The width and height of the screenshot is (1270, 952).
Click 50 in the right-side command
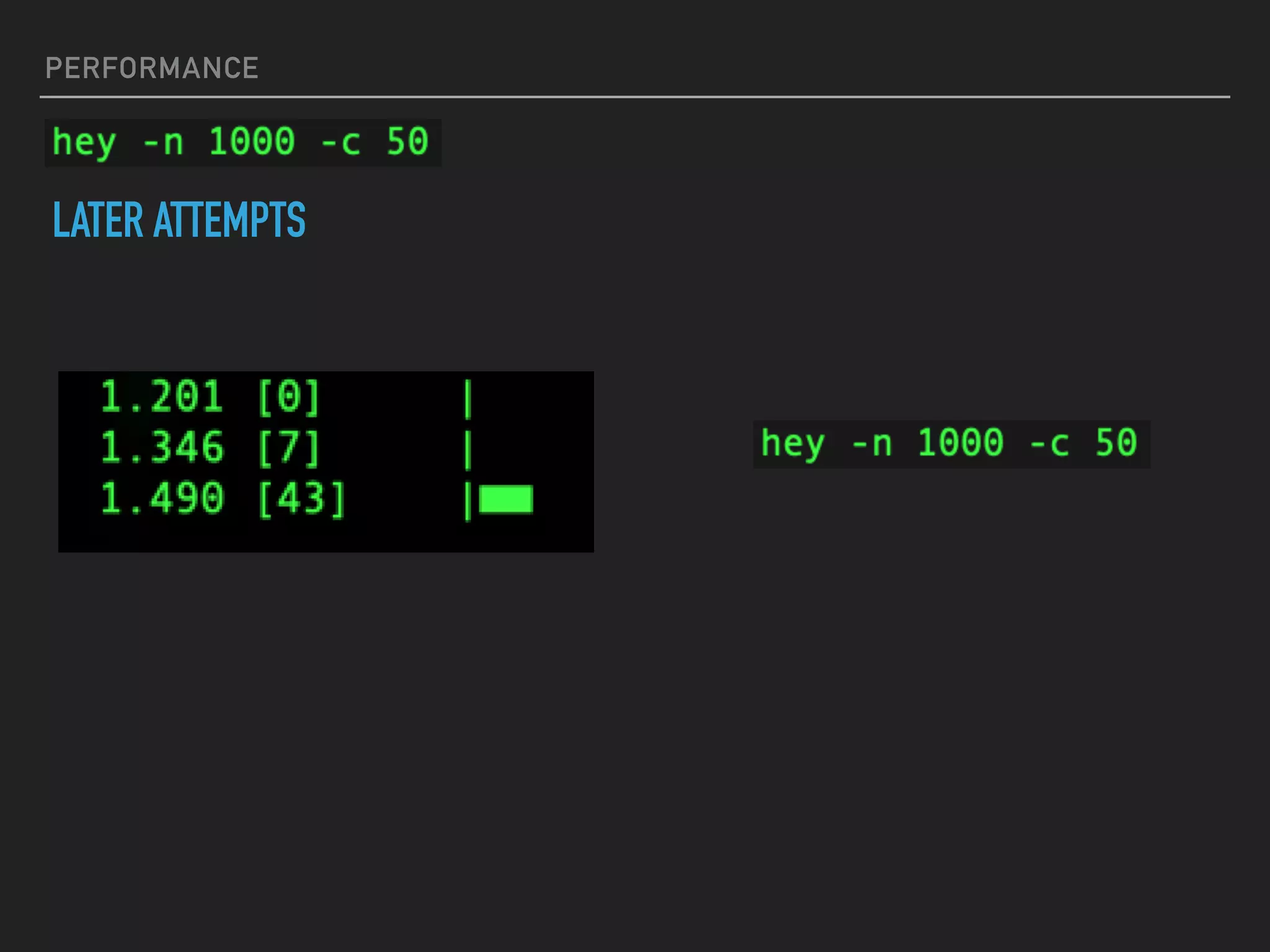coord(1116,443)
